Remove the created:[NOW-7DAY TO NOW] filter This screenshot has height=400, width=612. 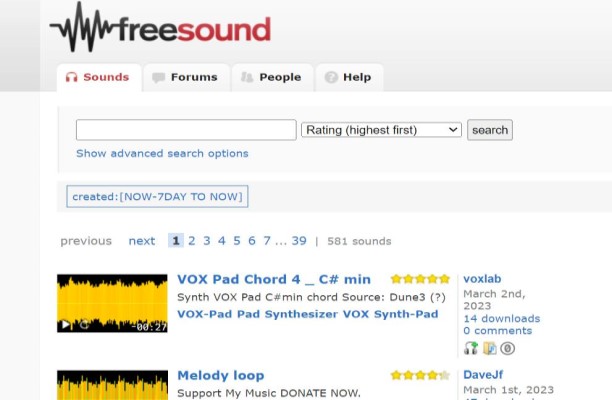(156, 197)
